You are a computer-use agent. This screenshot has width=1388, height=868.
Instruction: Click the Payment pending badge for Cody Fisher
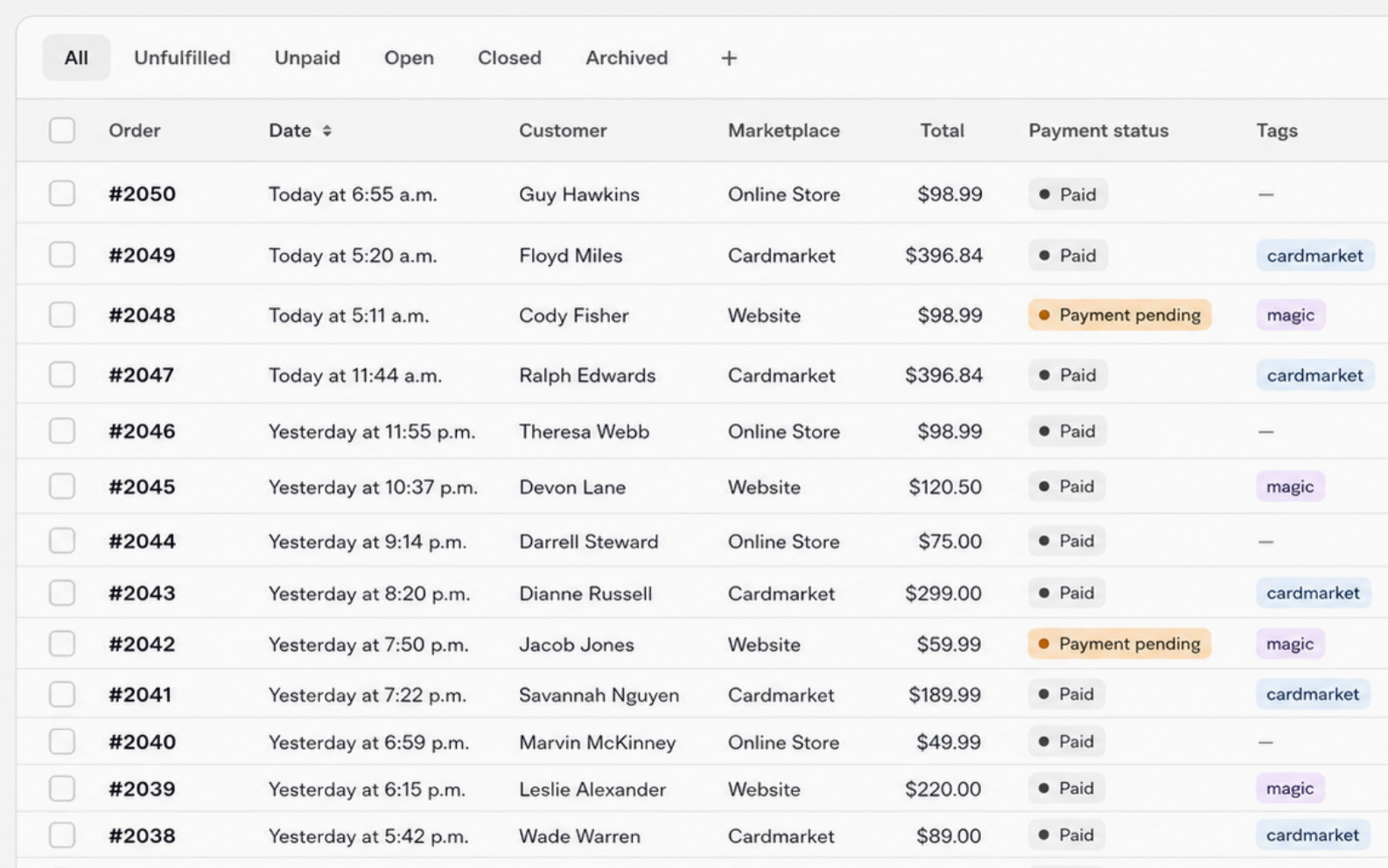click(x=1119, y=315)
